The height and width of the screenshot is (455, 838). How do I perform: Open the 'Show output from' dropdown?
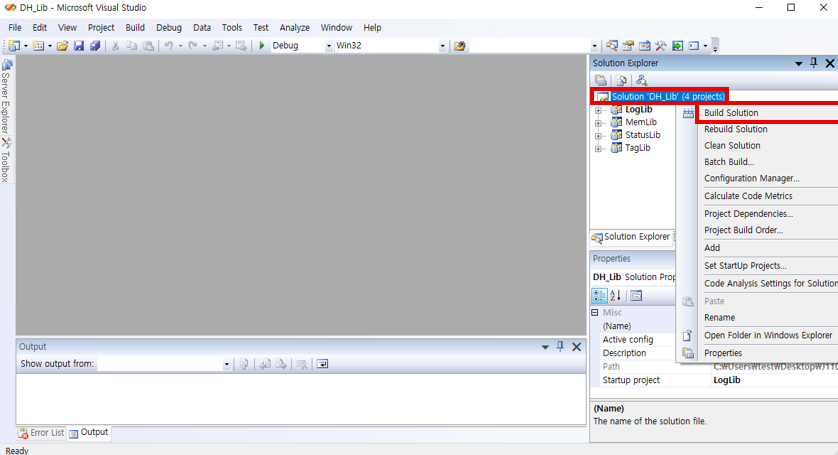pyautogui.click(x=226, y=365)
